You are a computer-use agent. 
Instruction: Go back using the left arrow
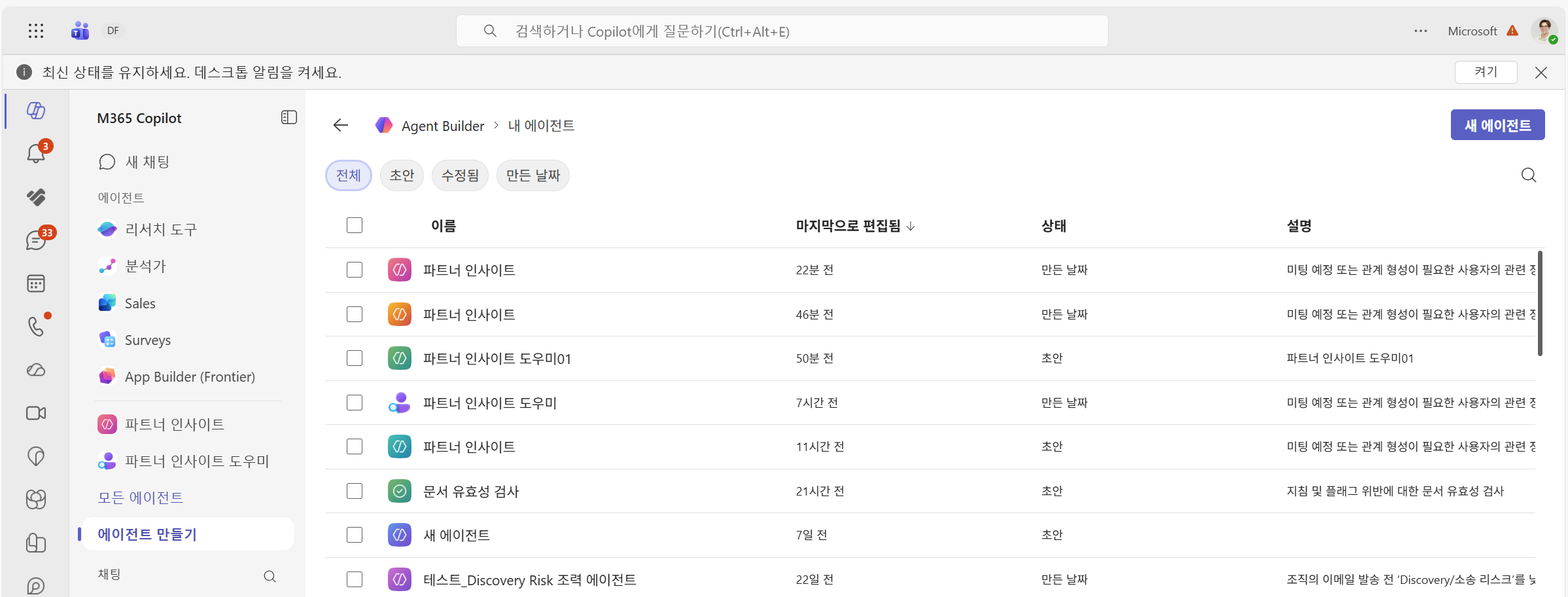click(x=341, y=125)
